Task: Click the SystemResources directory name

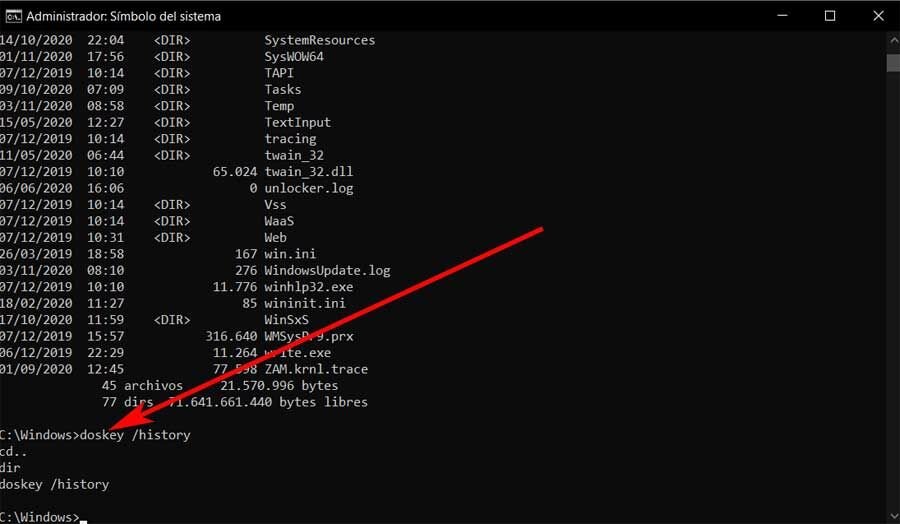Action: (320, 40)
